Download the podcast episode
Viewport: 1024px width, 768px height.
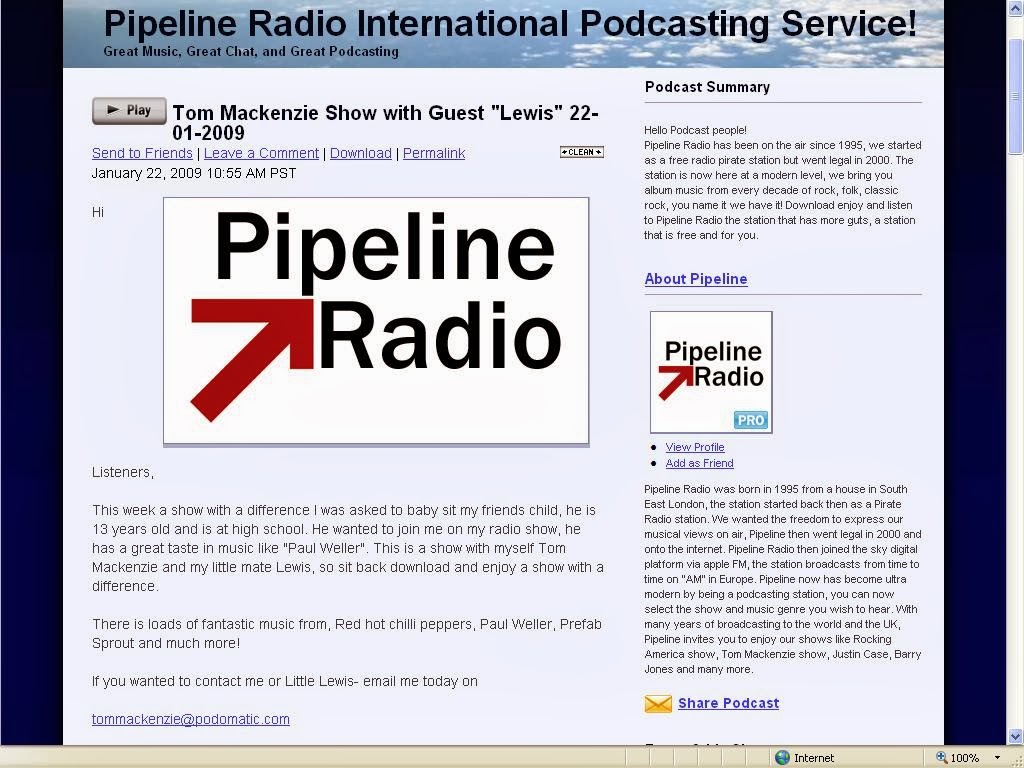(360, 153)
